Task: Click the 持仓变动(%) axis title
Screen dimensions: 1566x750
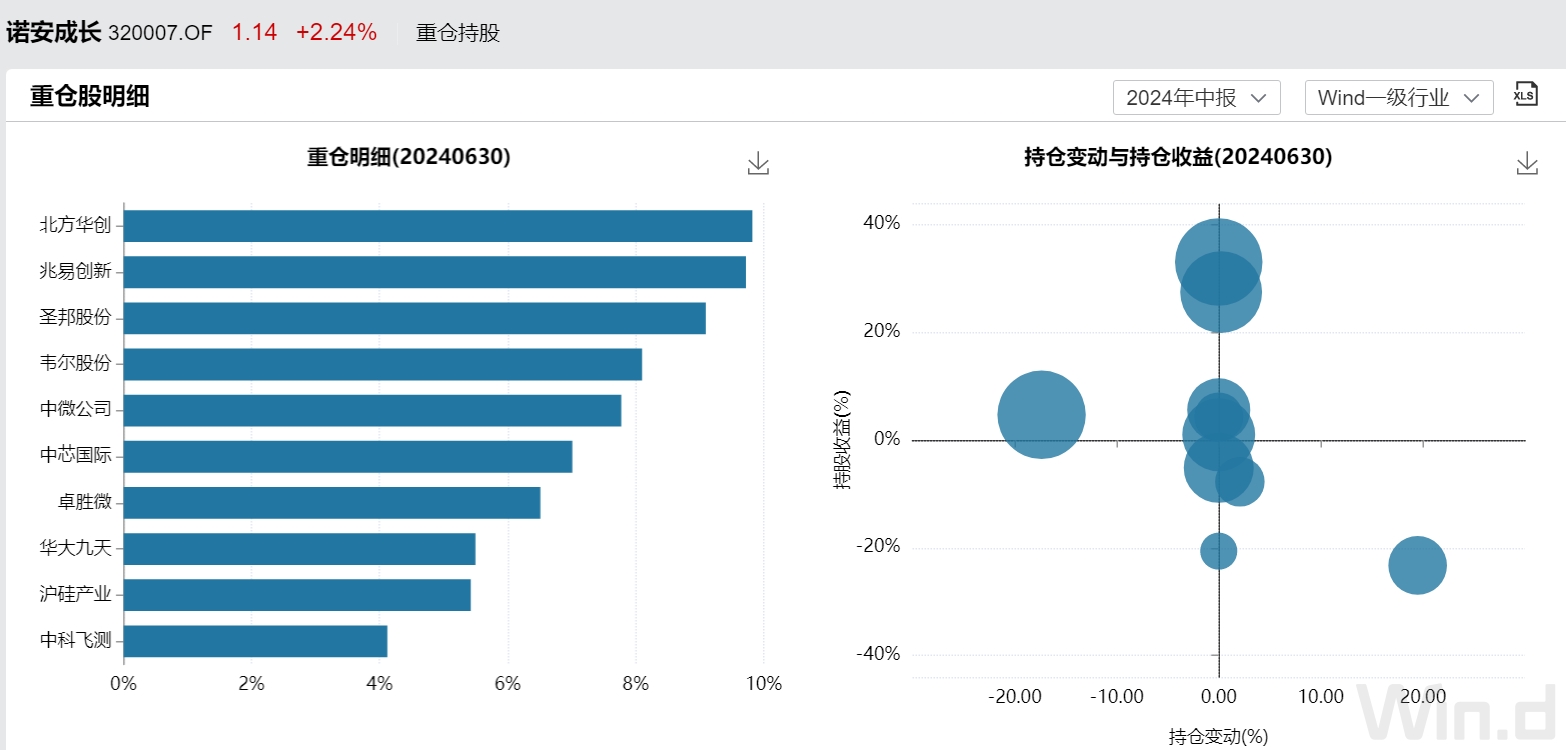Action: 1218,735
